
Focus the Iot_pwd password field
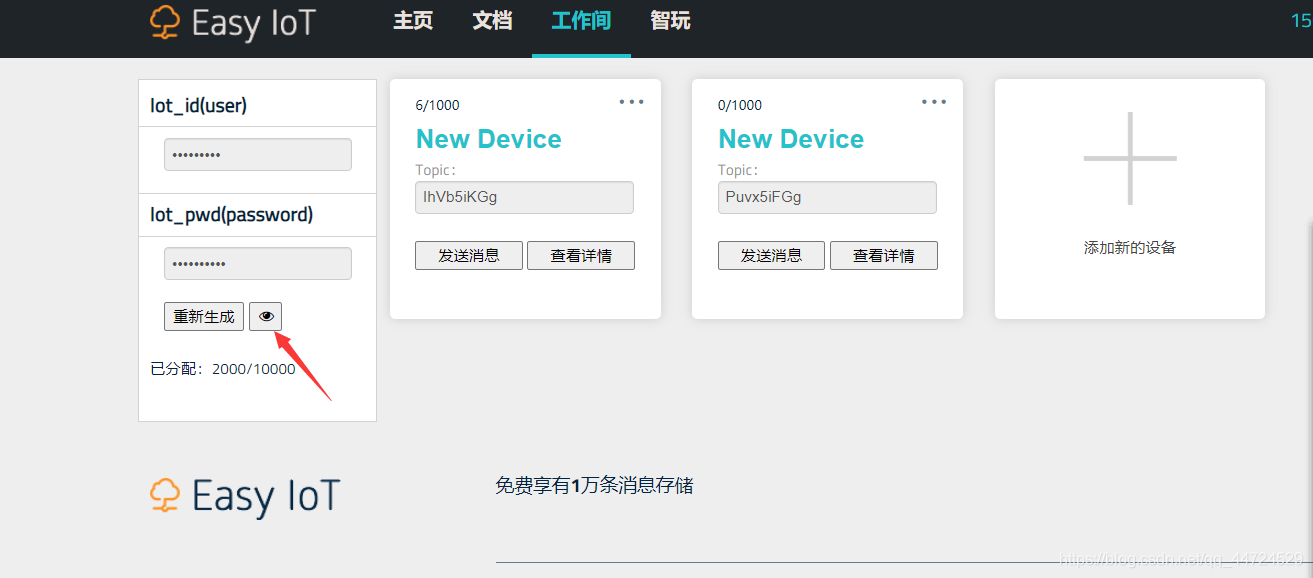pos(258,264)
